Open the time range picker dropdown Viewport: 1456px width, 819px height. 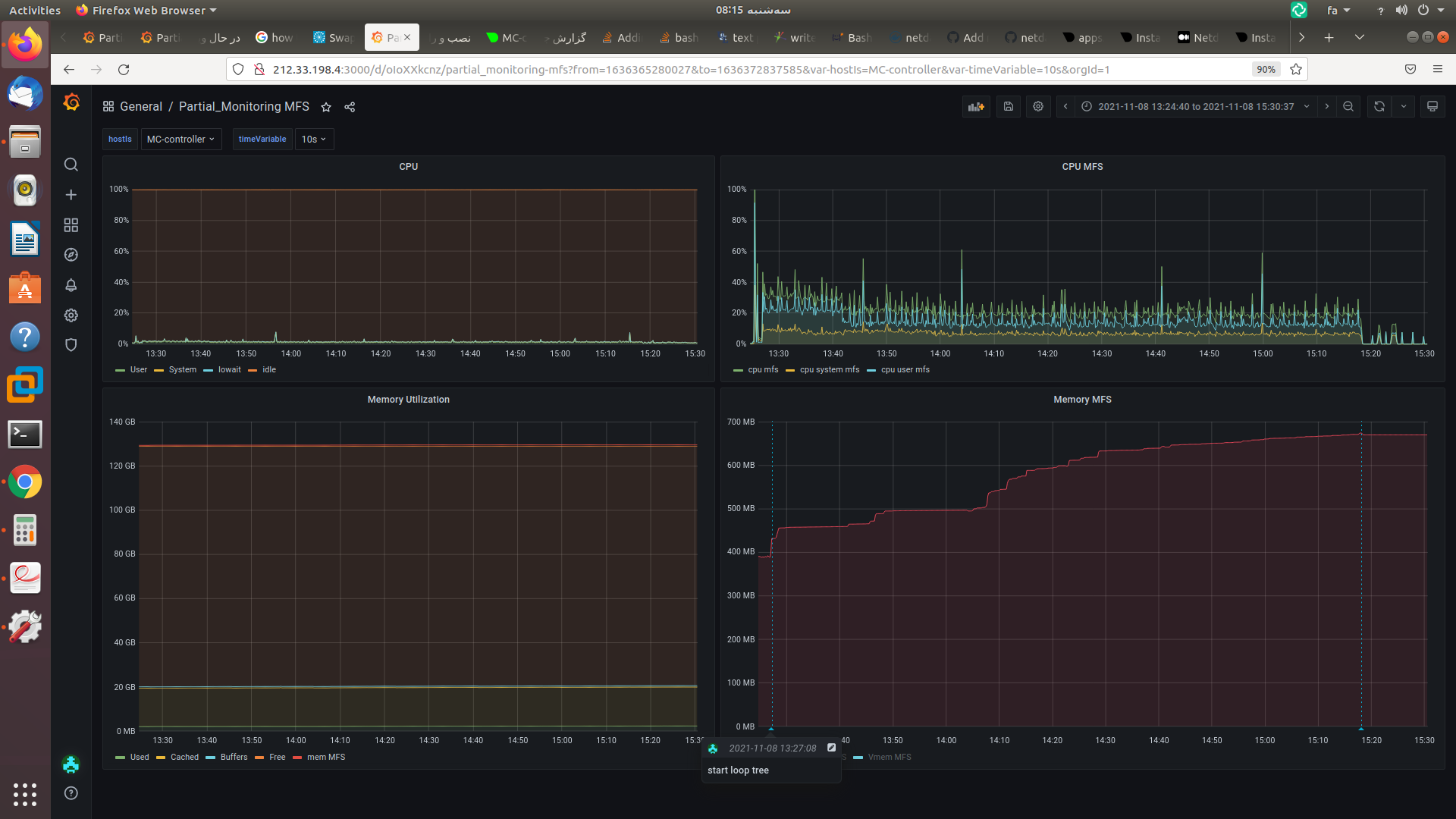pyautogui.click(x=1196, y=107)
